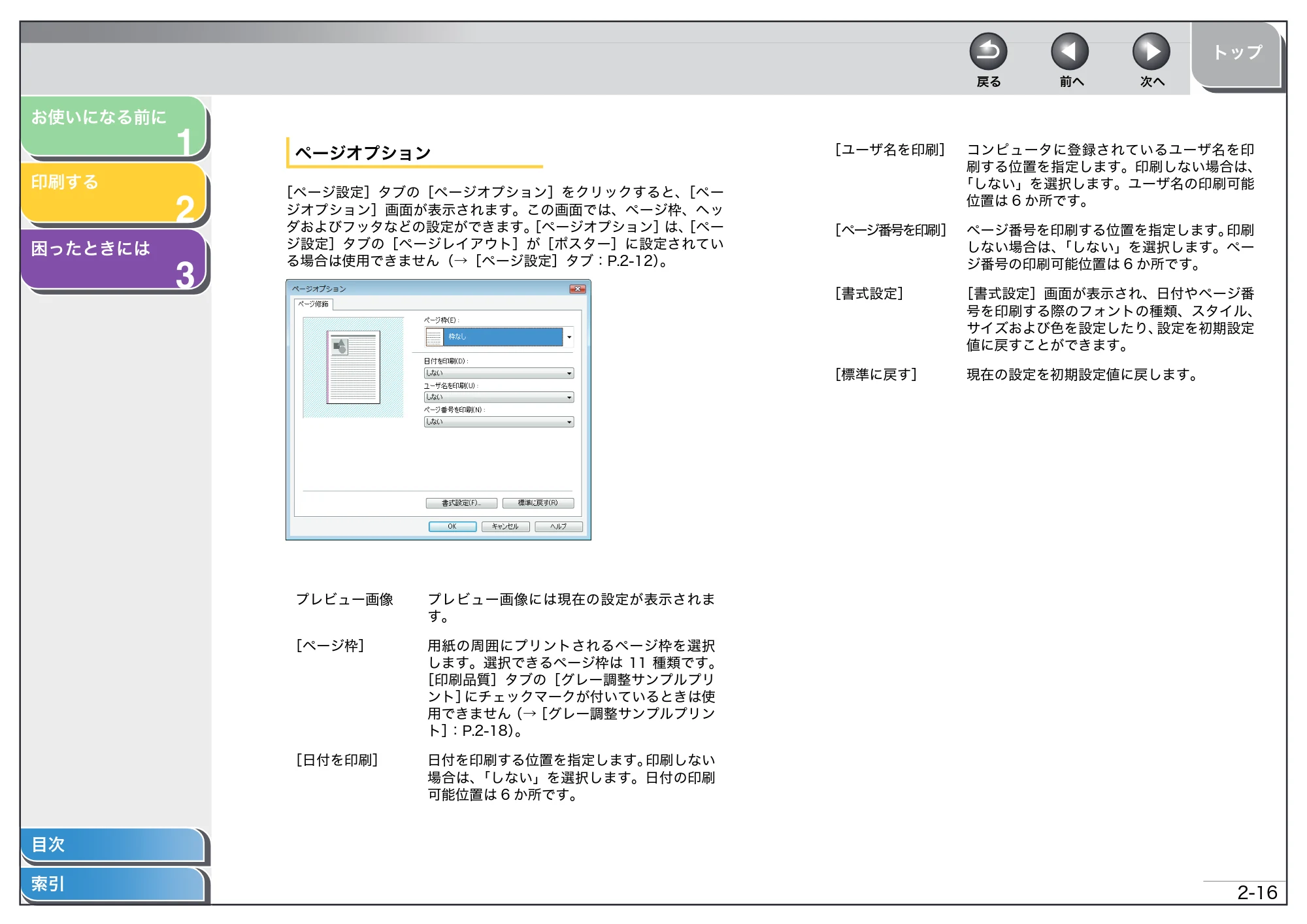
Task: Click the キャンセル button
Action: point(505,527)
